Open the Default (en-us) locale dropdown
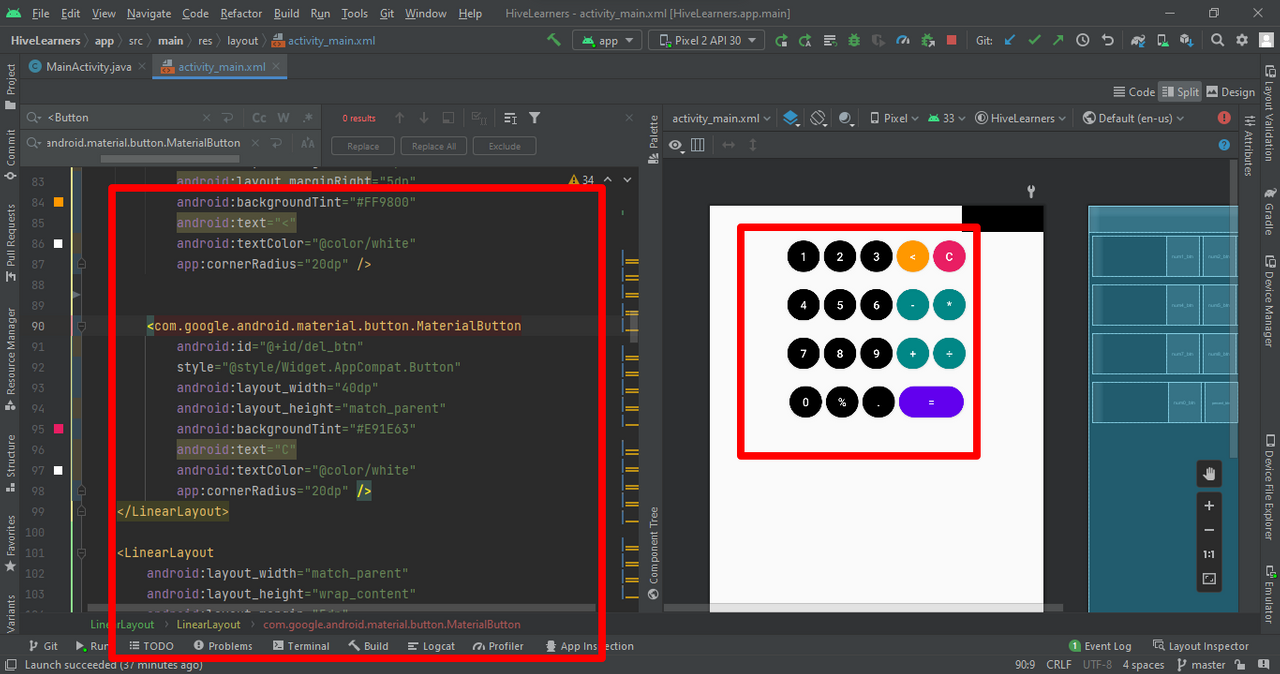 tap(1133, 118)
